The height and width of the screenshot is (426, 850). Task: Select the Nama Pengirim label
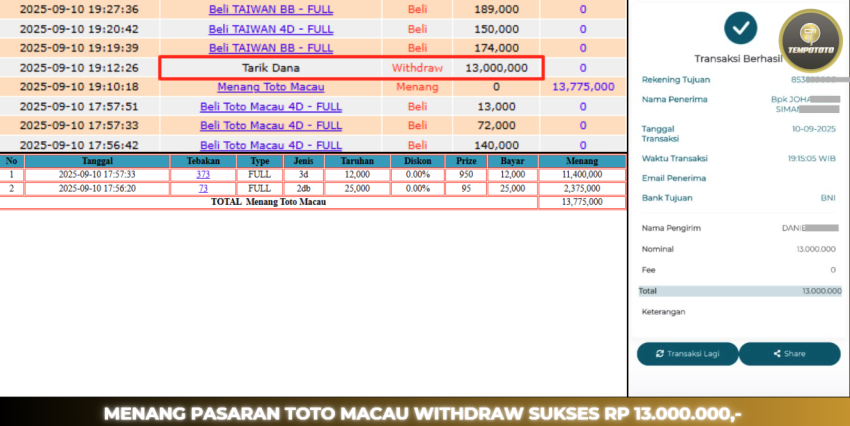[x=671, y=228]
